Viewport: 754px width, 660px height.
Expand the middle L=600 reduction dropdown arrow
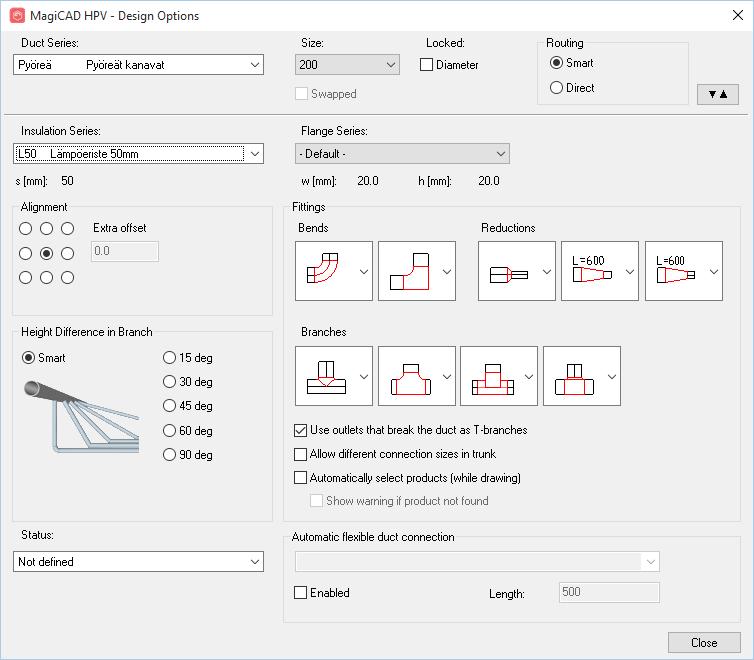(629, 272)
